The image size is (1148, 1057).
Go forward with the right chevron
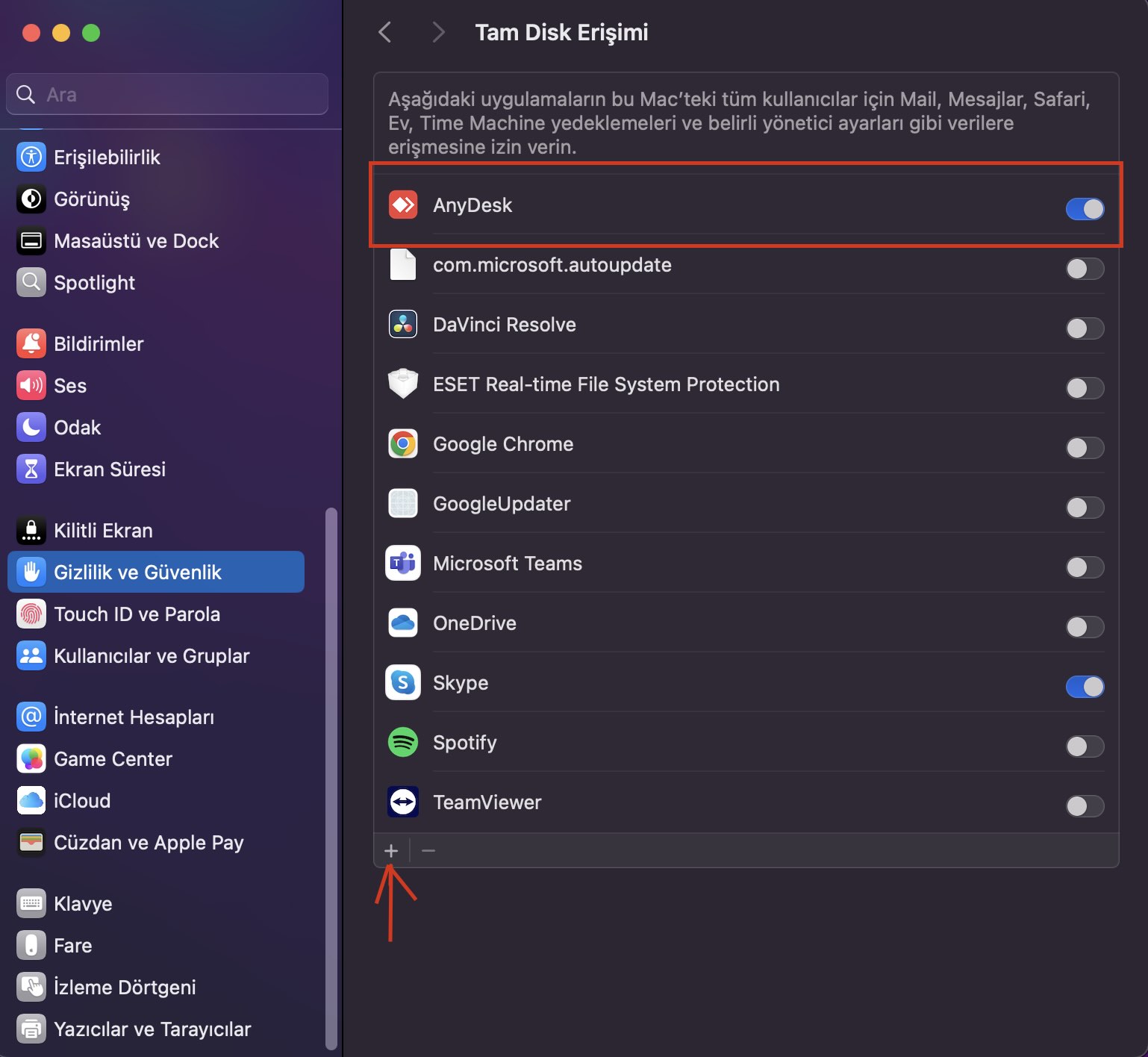[438, 32]
